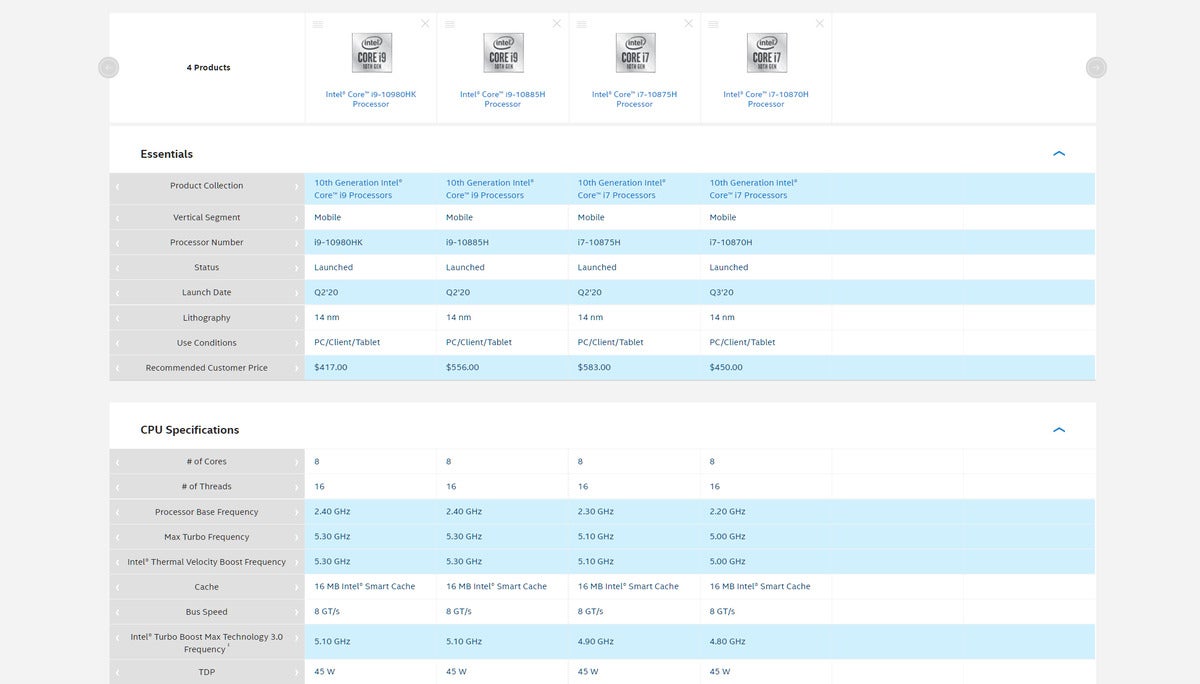Click the reorder handle icon for i7-10870H
1200x684 pixels.
pyautogui.click(x=713, y=24)
